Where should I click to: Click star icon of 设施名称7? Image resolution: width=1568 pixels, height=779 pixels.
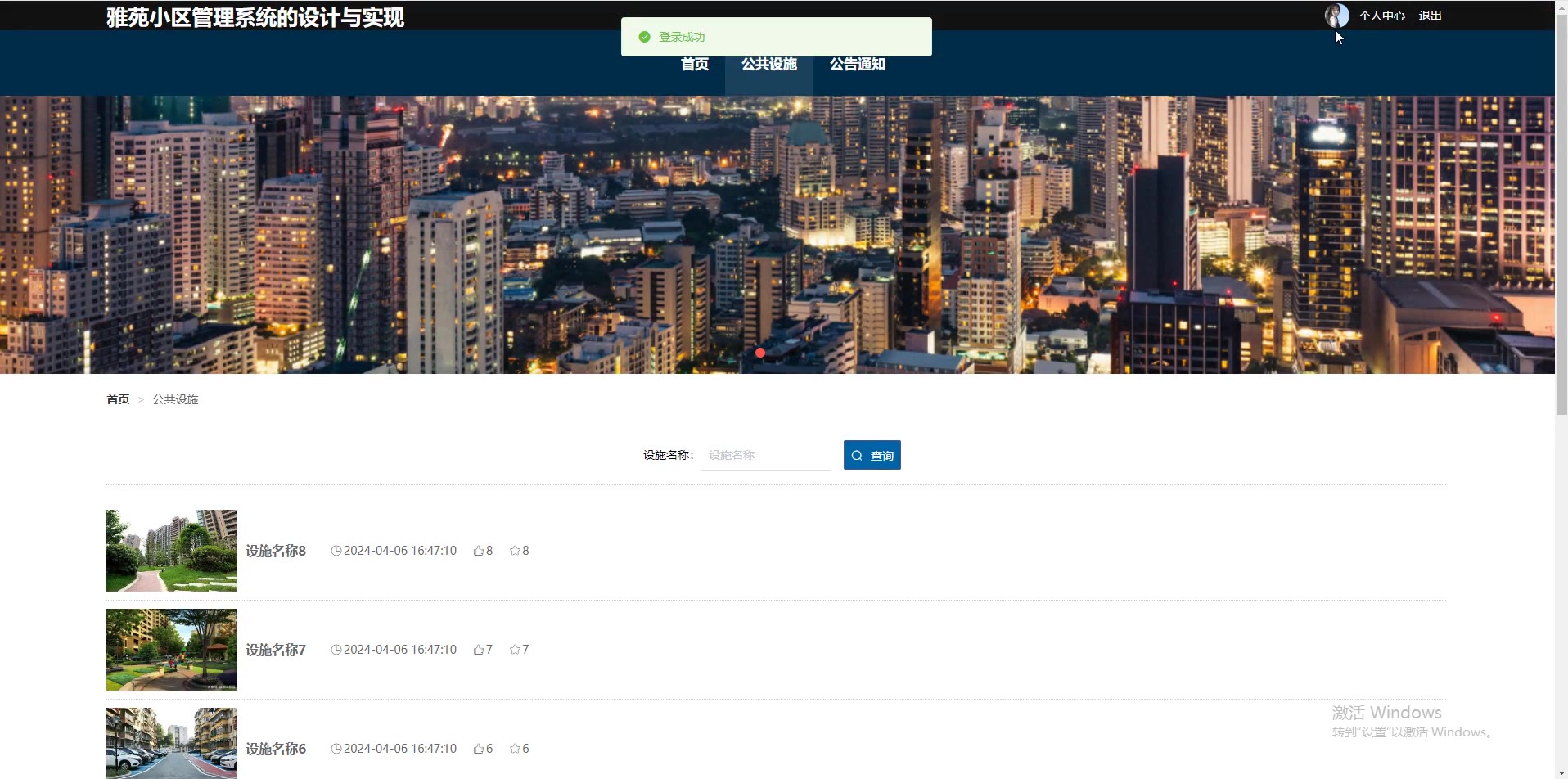point(515,650)
